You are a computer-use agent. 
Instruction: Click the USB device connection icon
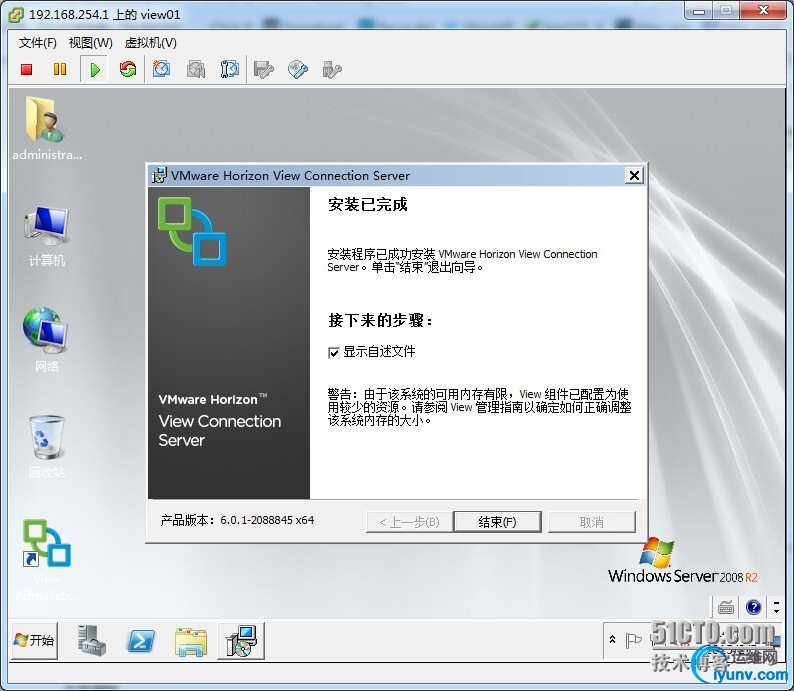332,69
